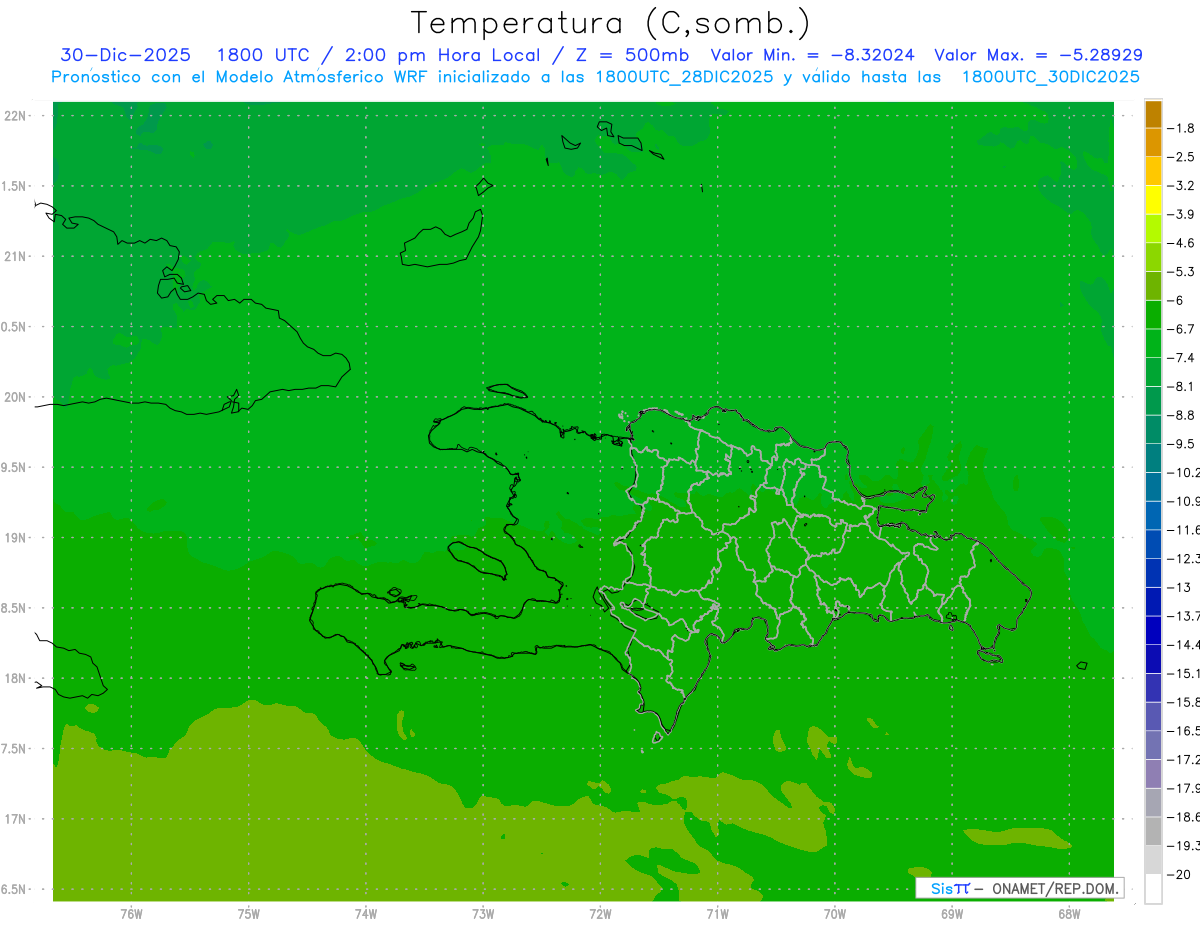Click the -3.9 colorbar label
The image size is (1200, 927).
(x=1182, y=214)
